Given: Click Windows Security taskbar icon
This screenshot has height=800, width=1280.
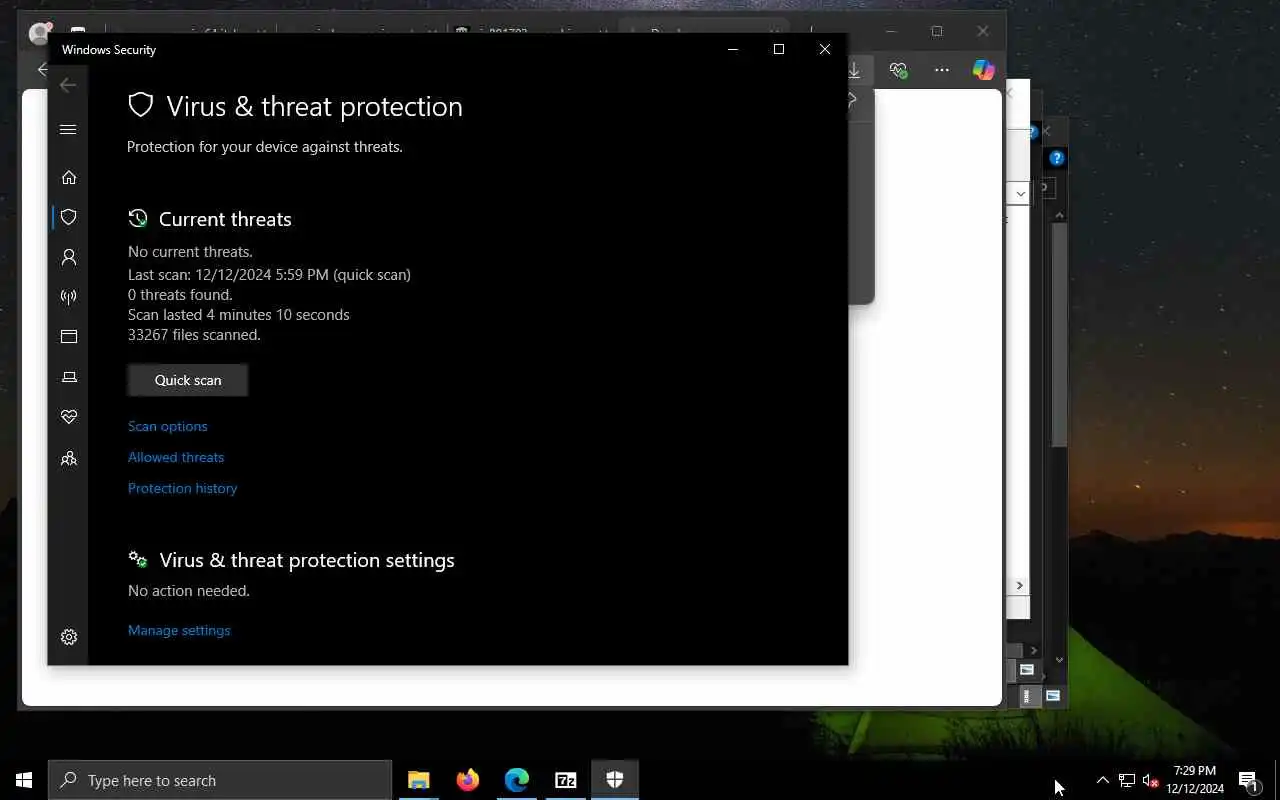Looking at the screenshot, I should point(614,780).
